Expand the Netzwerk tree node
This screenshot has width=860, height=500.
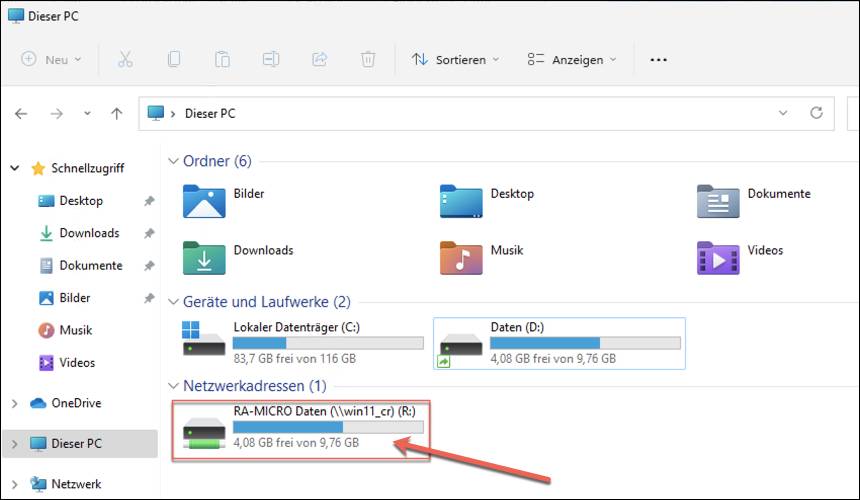(x=15, y=485)
